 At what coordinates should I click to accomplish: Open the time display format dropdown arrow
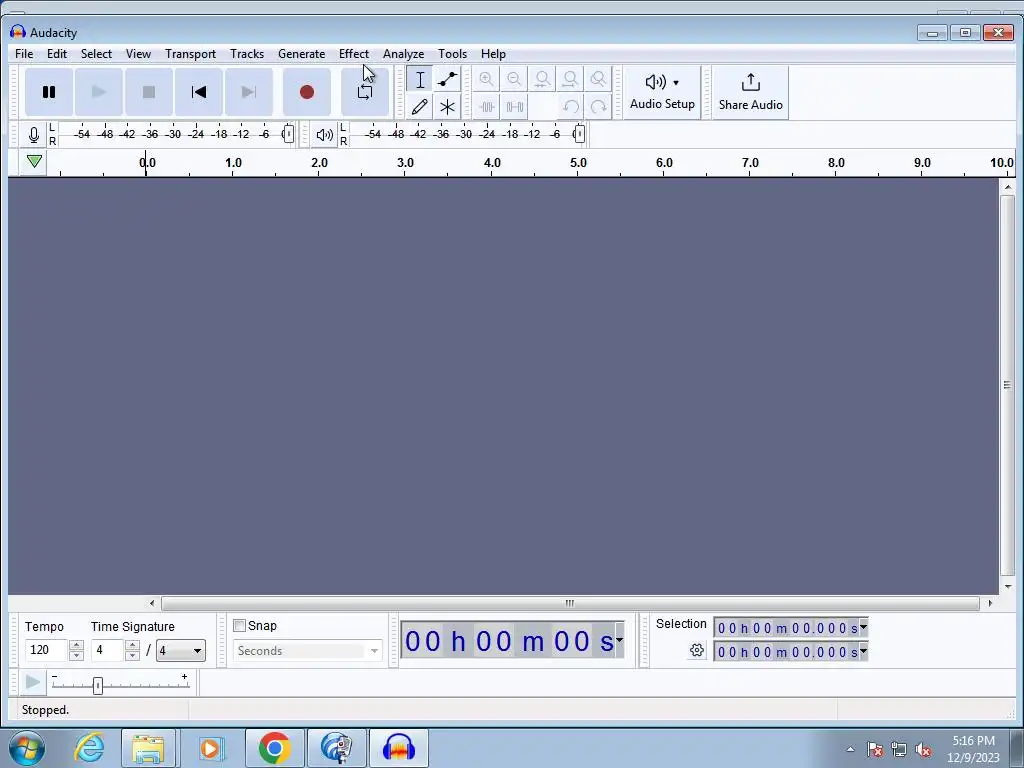click(x=619, y=640)
